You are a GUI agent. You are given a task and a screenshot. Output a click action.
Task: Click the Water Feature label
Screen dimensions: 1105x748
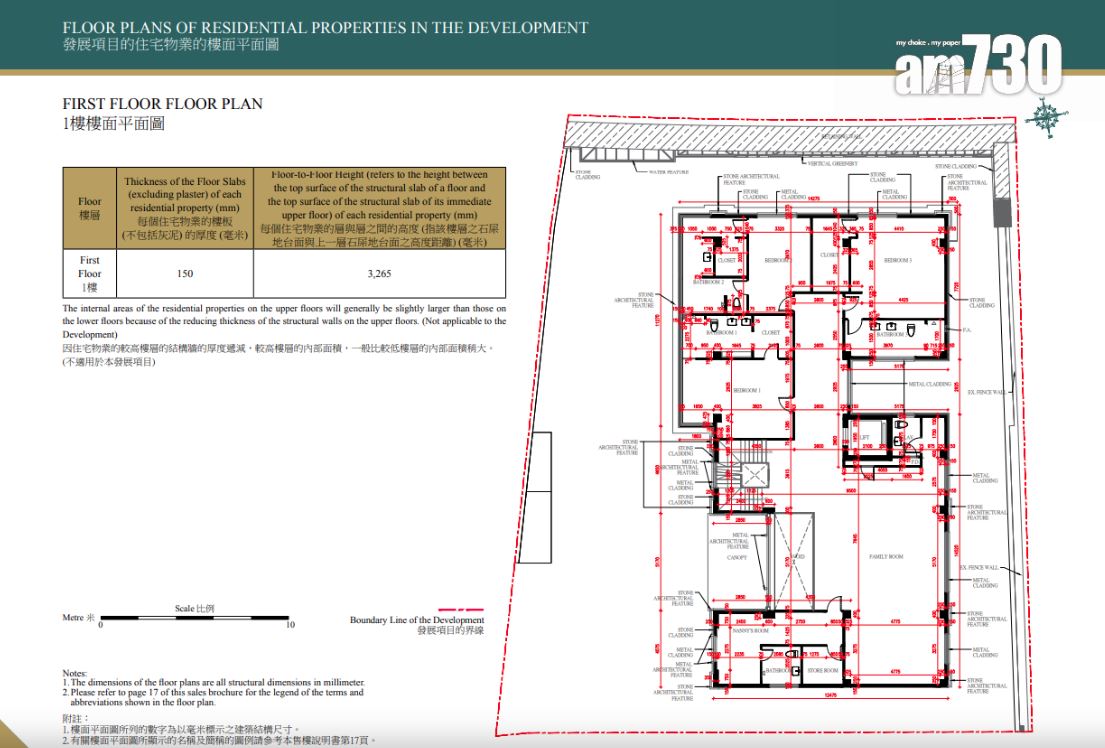[x=669, y=171]
